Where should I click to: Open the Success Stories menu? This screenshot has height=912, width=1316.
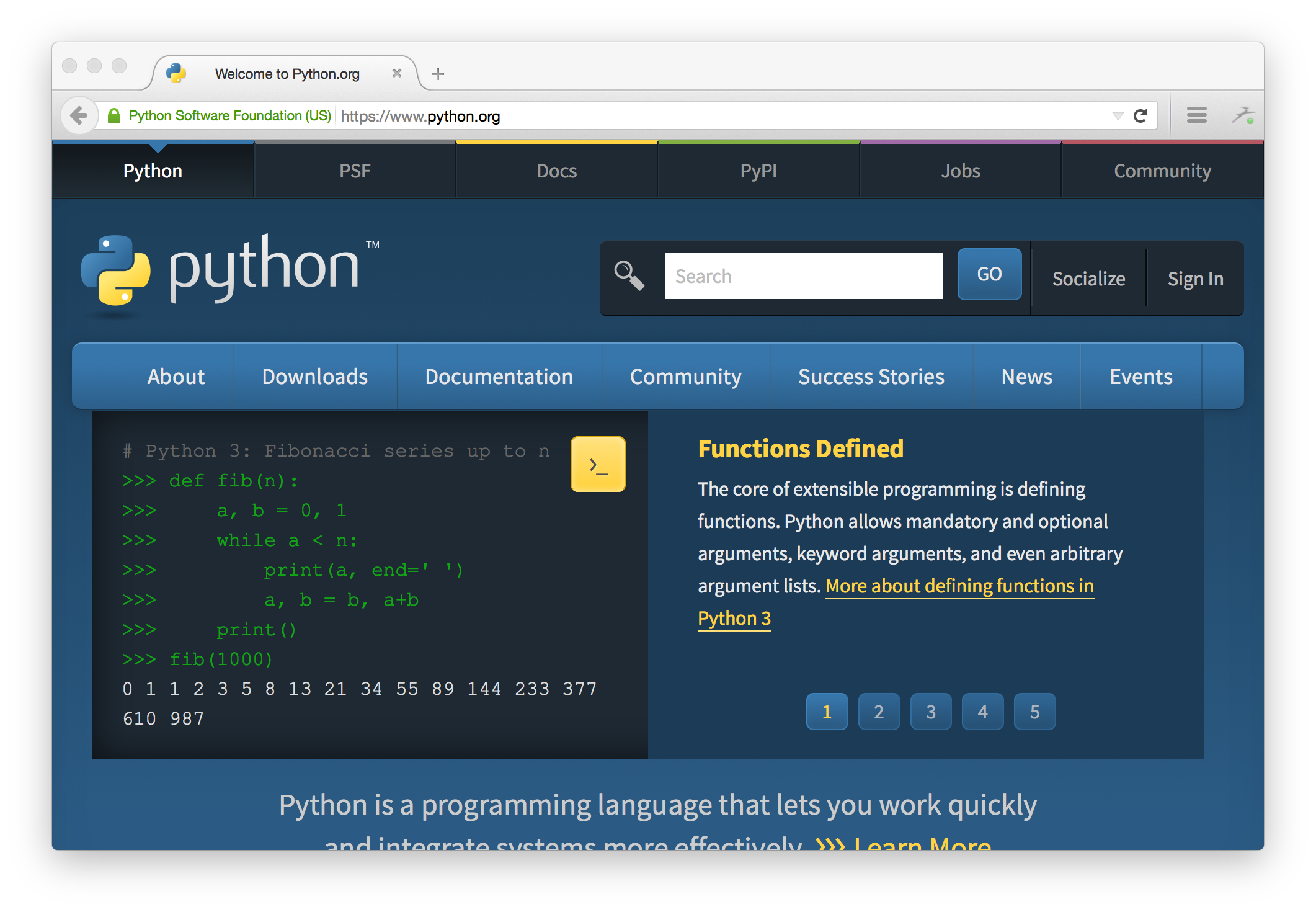(871, 377)
